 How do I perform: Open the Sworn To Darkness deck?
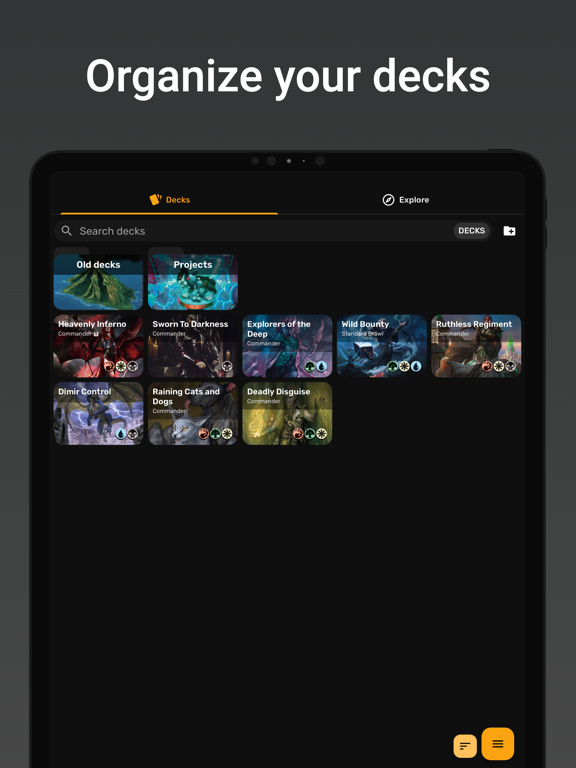tap(192, 346)
